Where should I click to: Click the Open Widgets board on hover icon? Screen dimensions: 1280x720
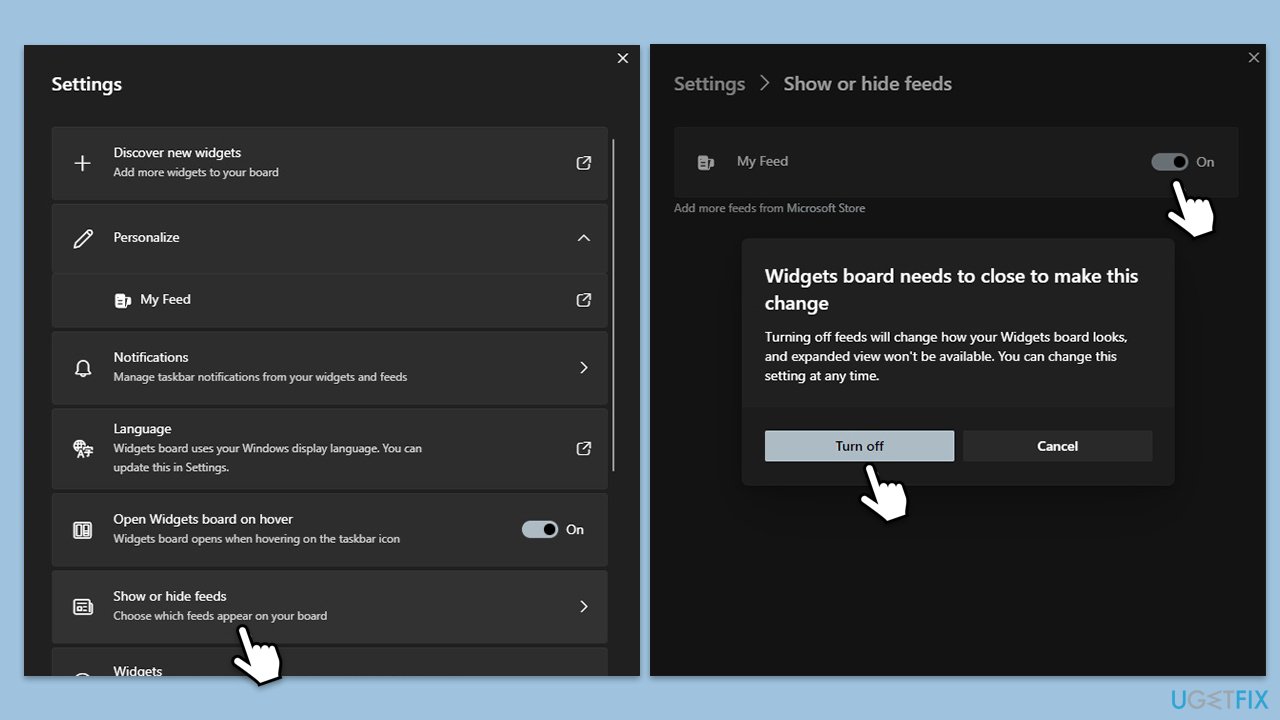click(x=83, y=530)
